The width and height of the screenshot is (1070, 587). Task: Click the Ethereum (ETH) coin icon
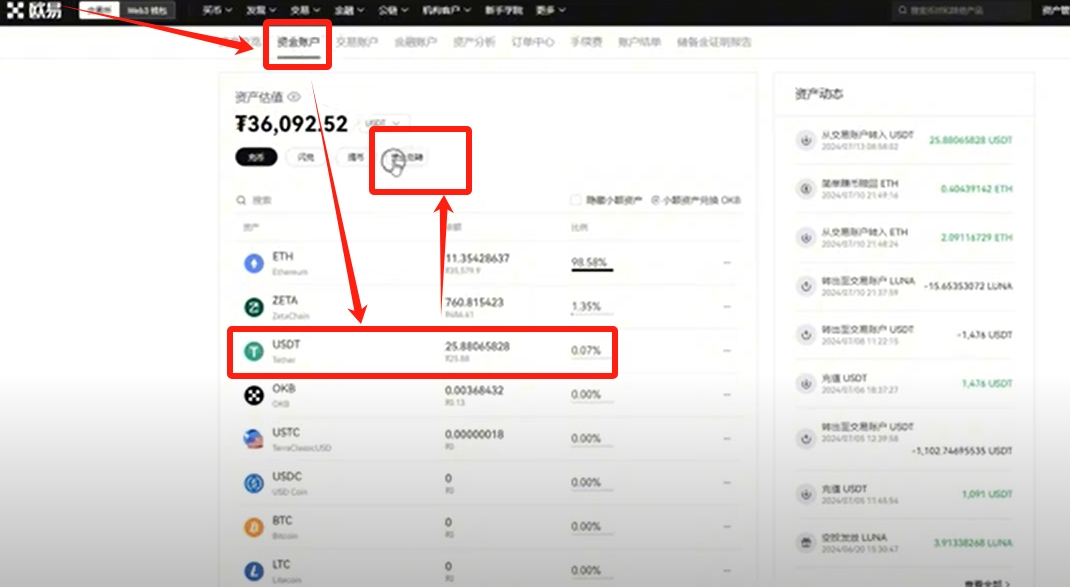coord(254,263)
